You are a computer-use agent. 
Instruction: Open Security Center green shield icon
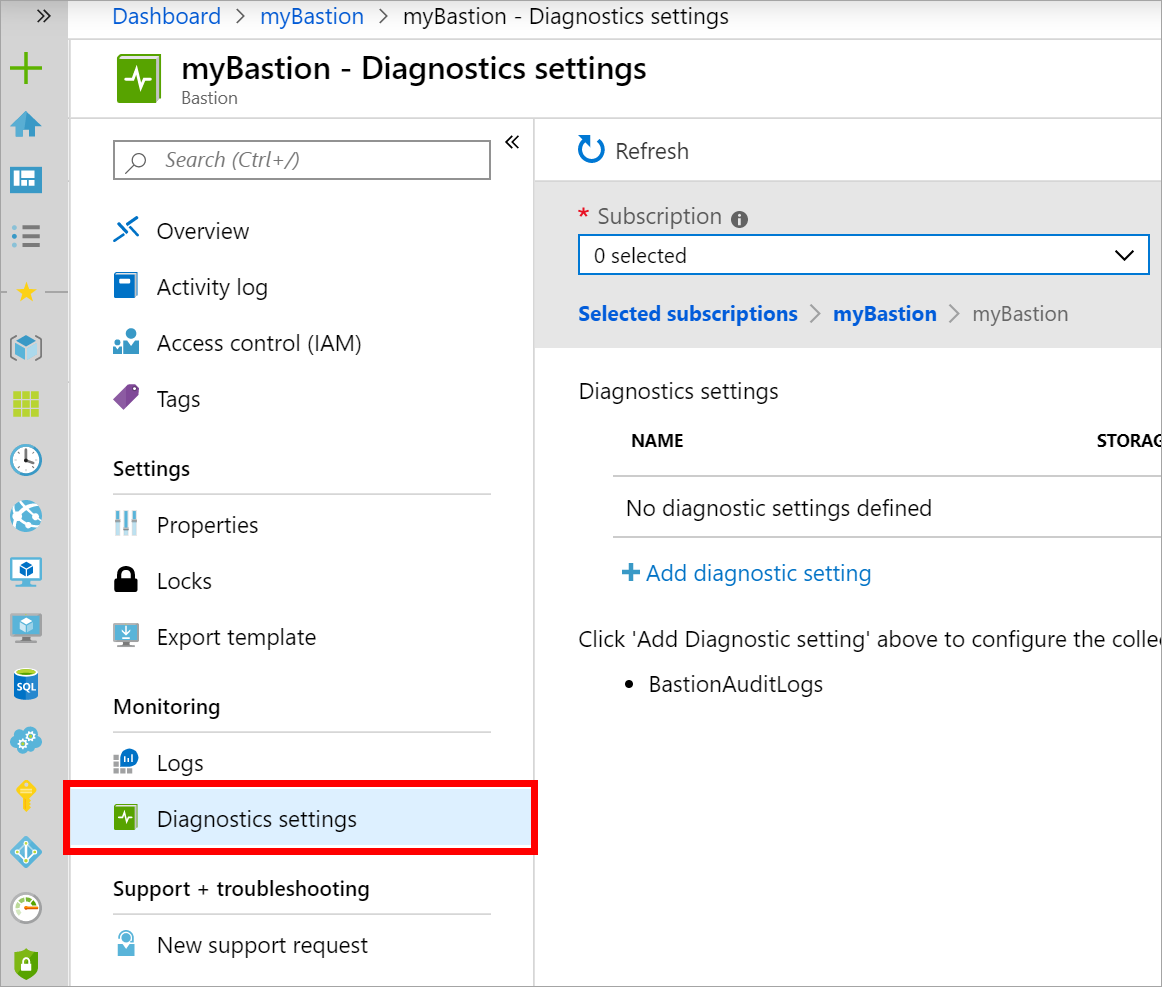click(25, 964)
